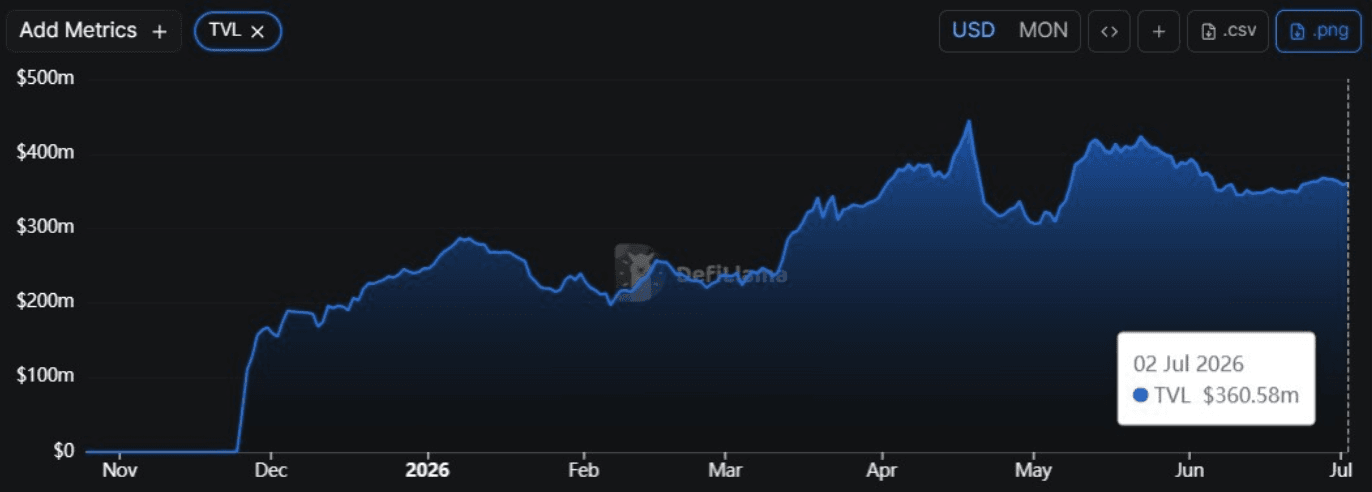Click the plus icon next to embed
Viewport: 1372px width, 492px height.
(x=1158, y=31)
